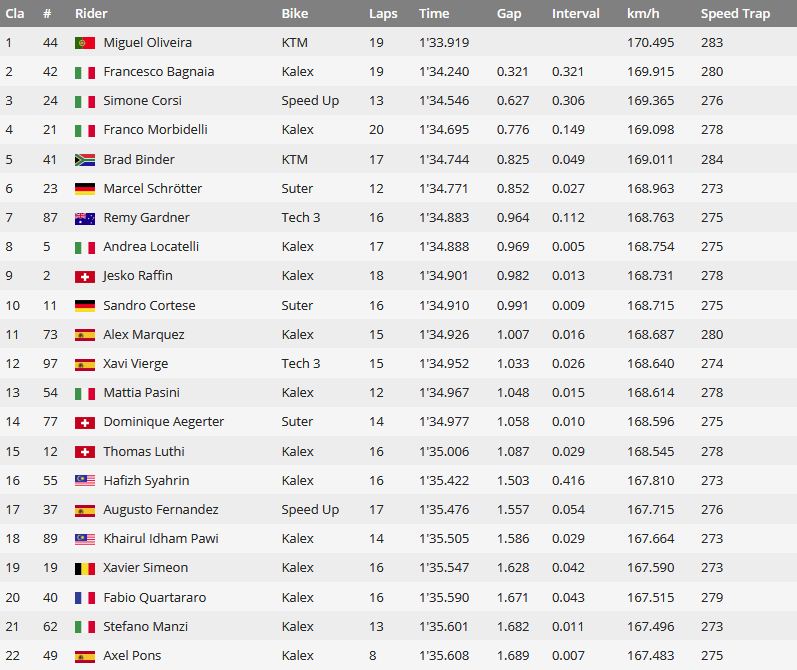The height and width of the screenshot is (670, 797).
Task: Click the South African flag next to Brad Binder
Action: point(85,160)
